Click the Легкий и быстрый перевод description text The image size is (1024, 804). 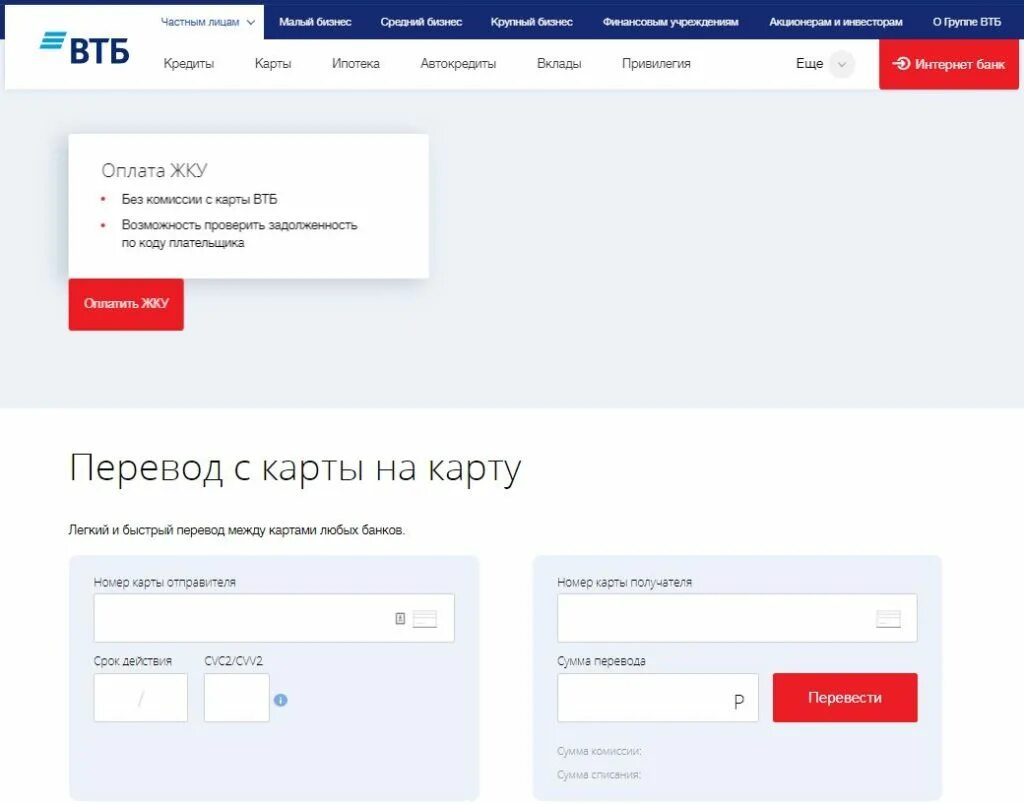point(236,530)
